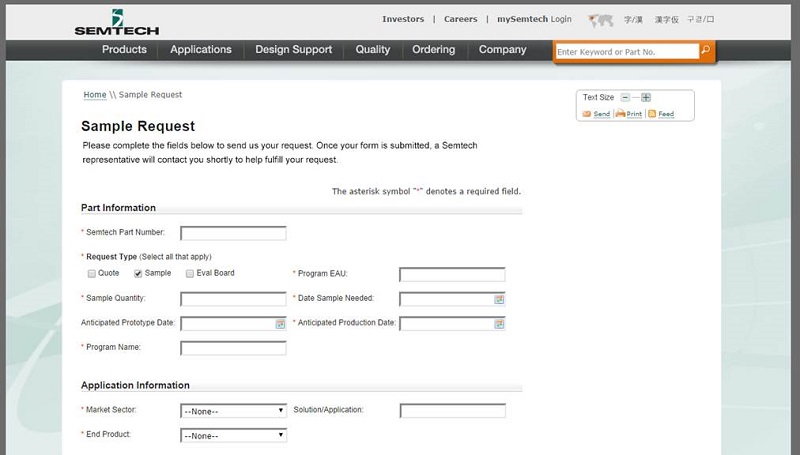Screen dimensions: 800x455
Task: Open calendar for Date Sample Needed
Action: (499, 299)
